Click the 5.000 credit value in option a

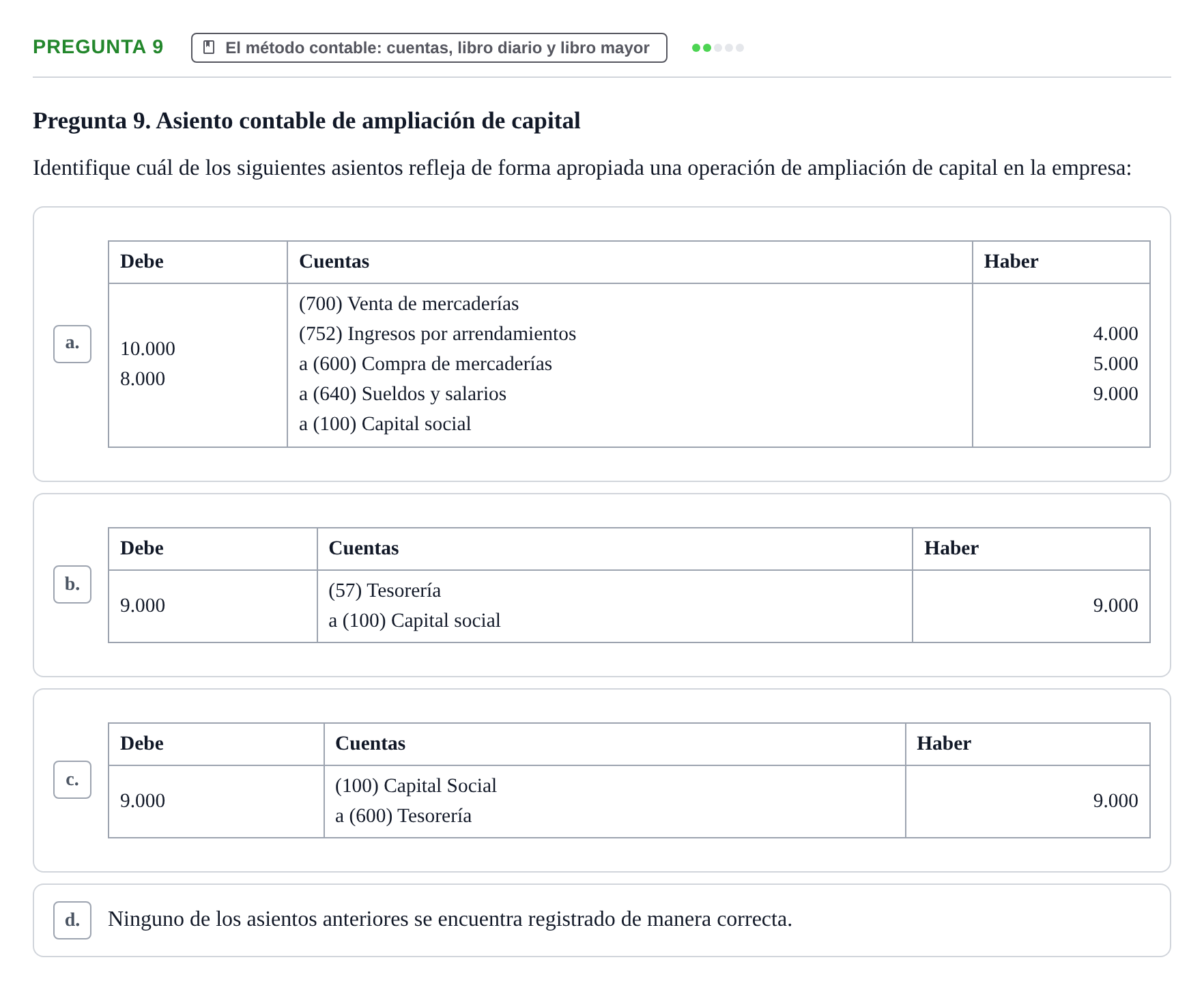pos(1115,364)
